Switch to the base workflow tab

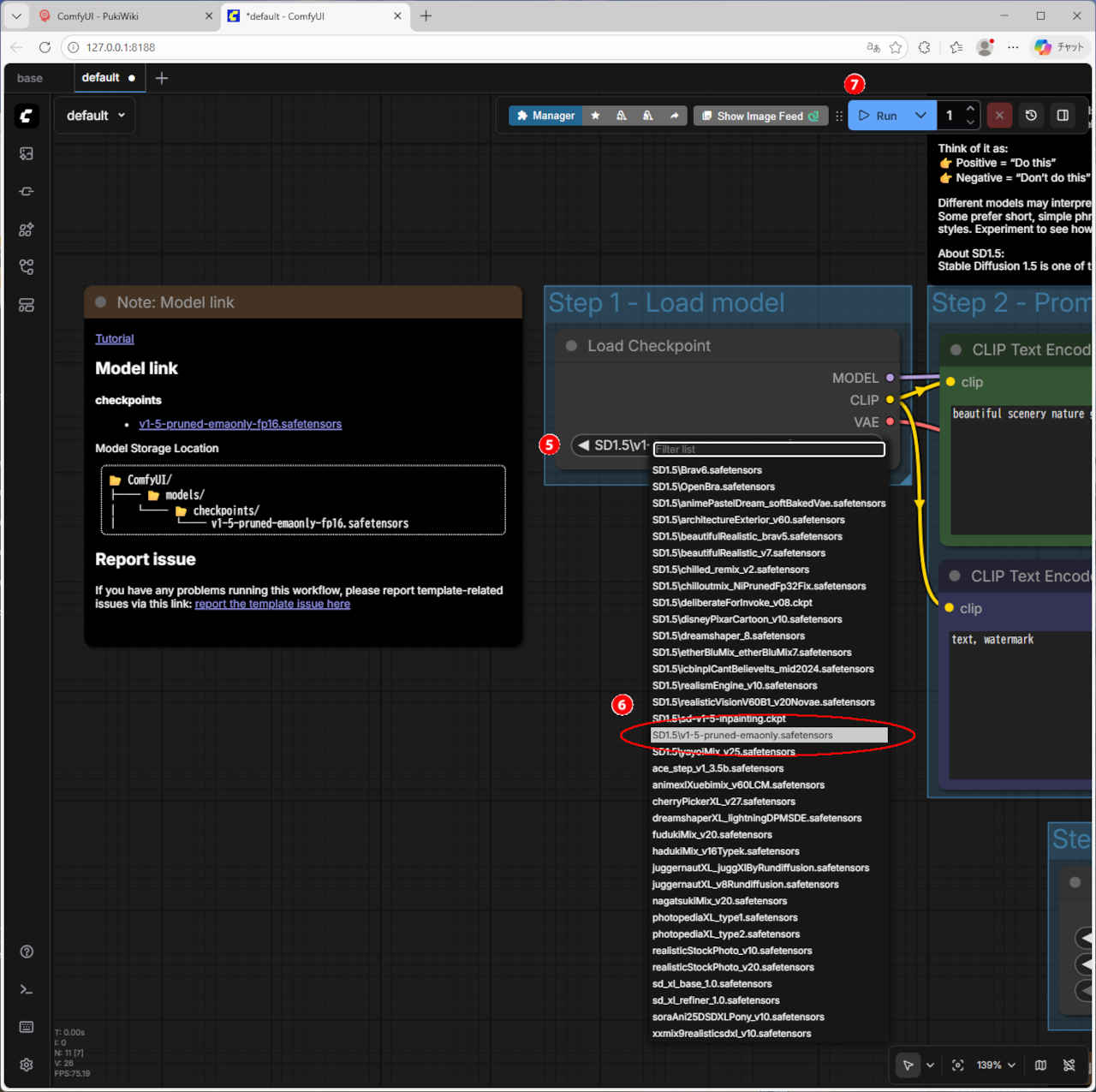[x=30, y=78]
